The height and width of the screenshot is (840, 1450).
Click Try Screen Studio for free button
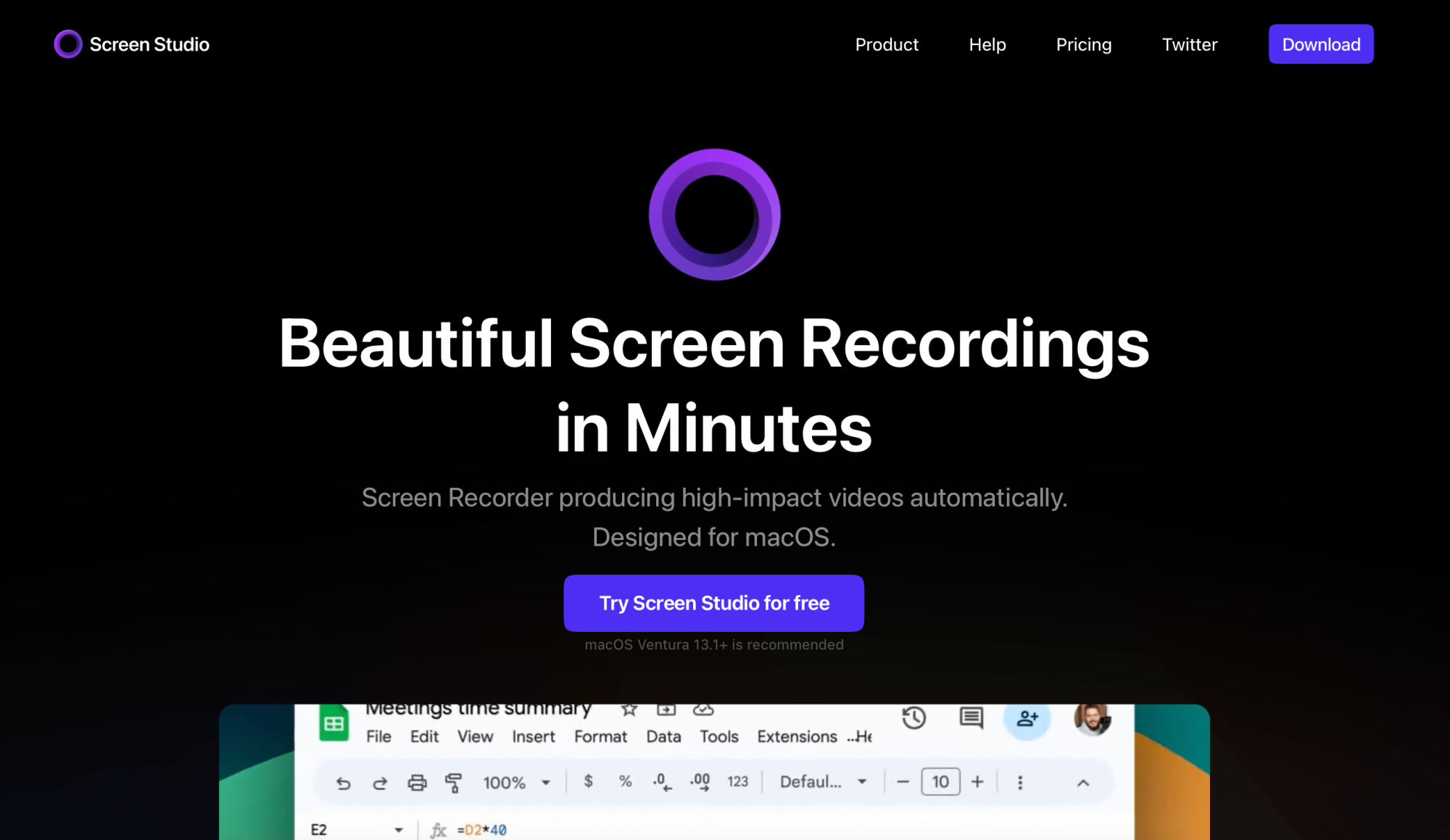(714, 603)
